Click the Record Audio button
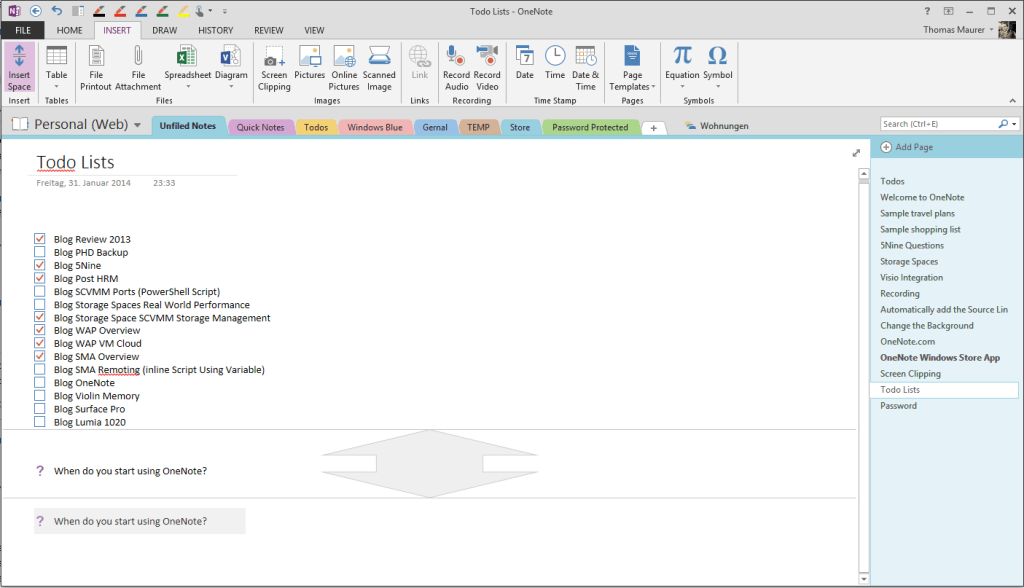 [456, 68]
